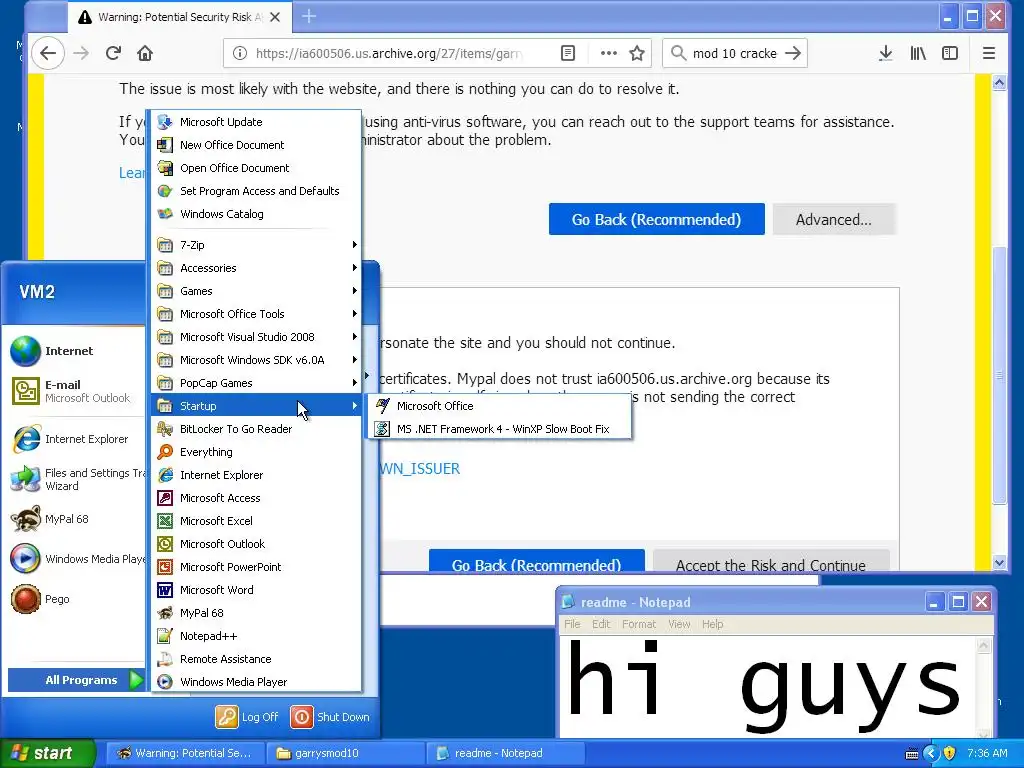
Task: Click the security shield tray icon
Action: pos(950,753)
